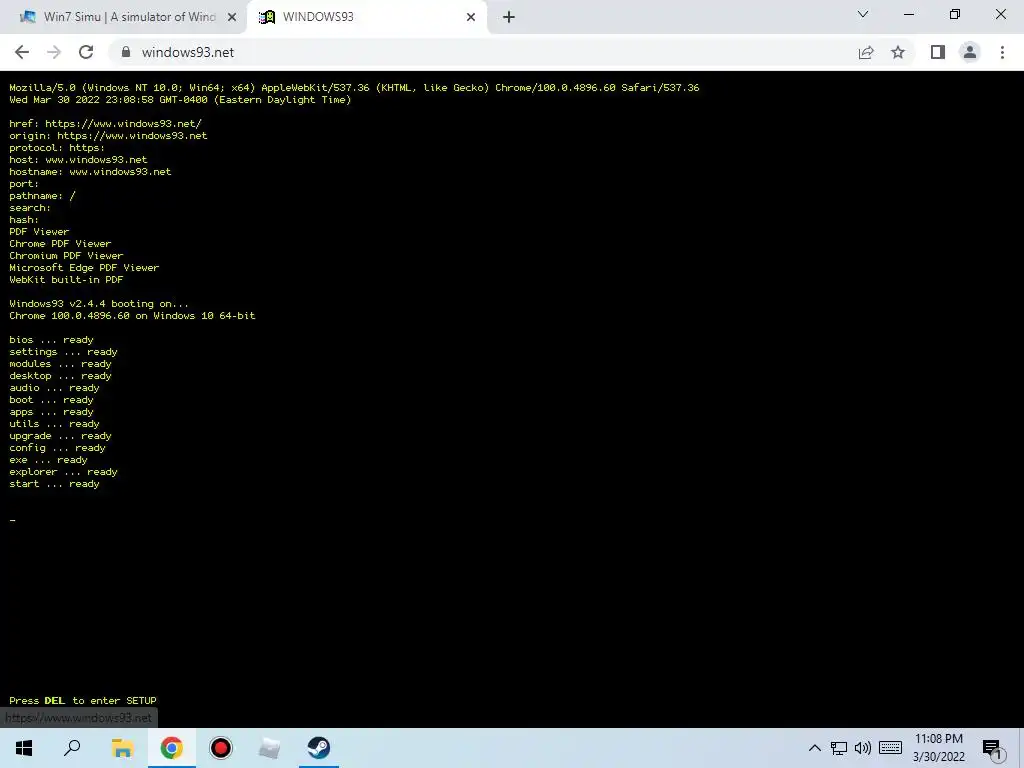1024x768 pixels.
Task: Open the taskbar clock and calendar
Action: point(938,748)
